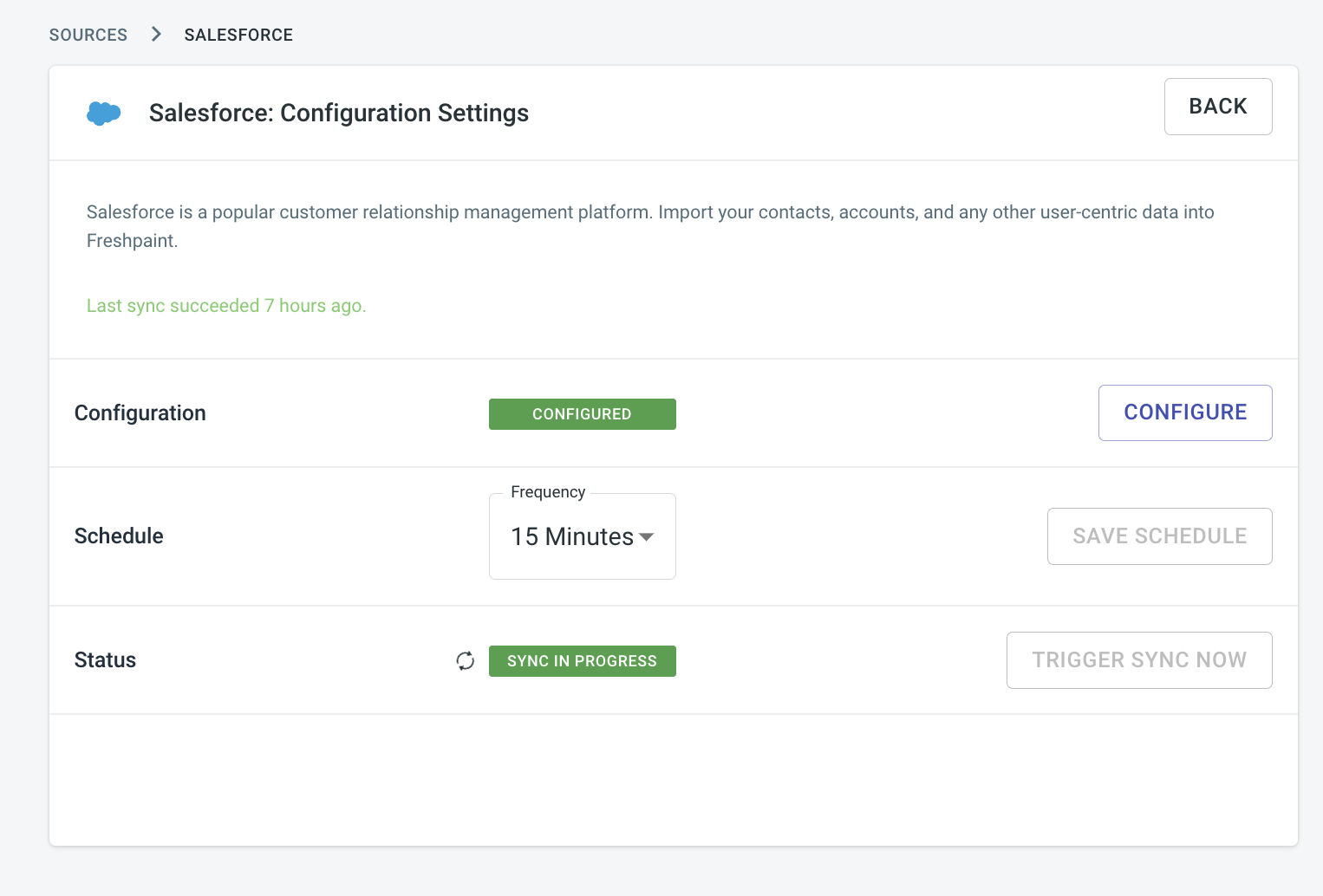Open the 15 Minutes frequency selector
Screen dimensions: 1323x896
click(x=573, y=537)
